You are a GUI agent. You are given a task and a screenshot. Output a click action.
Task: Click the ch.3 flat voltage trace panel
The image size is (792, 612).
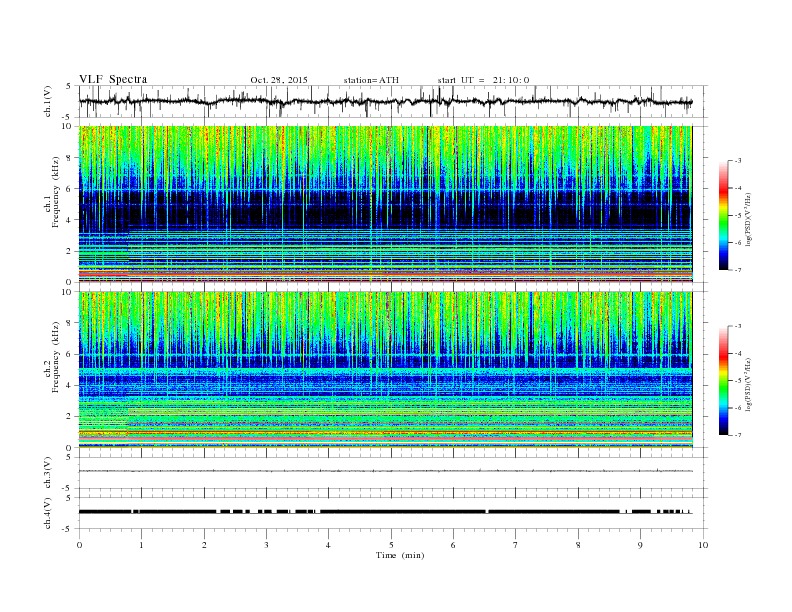click(393, 473)
